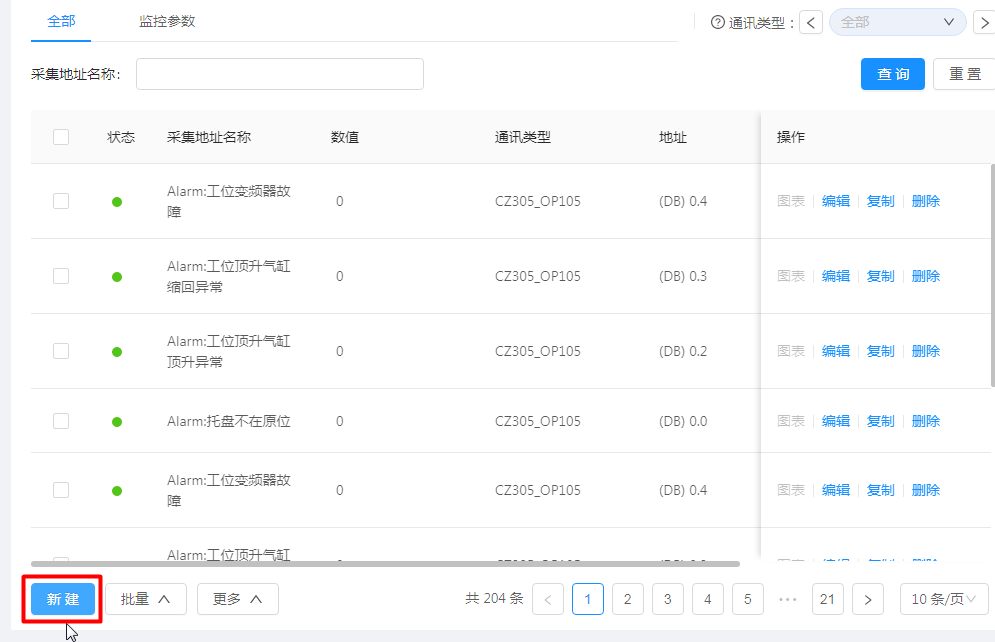Click the 采集地址名称 search input field

[x=279, y=74]
